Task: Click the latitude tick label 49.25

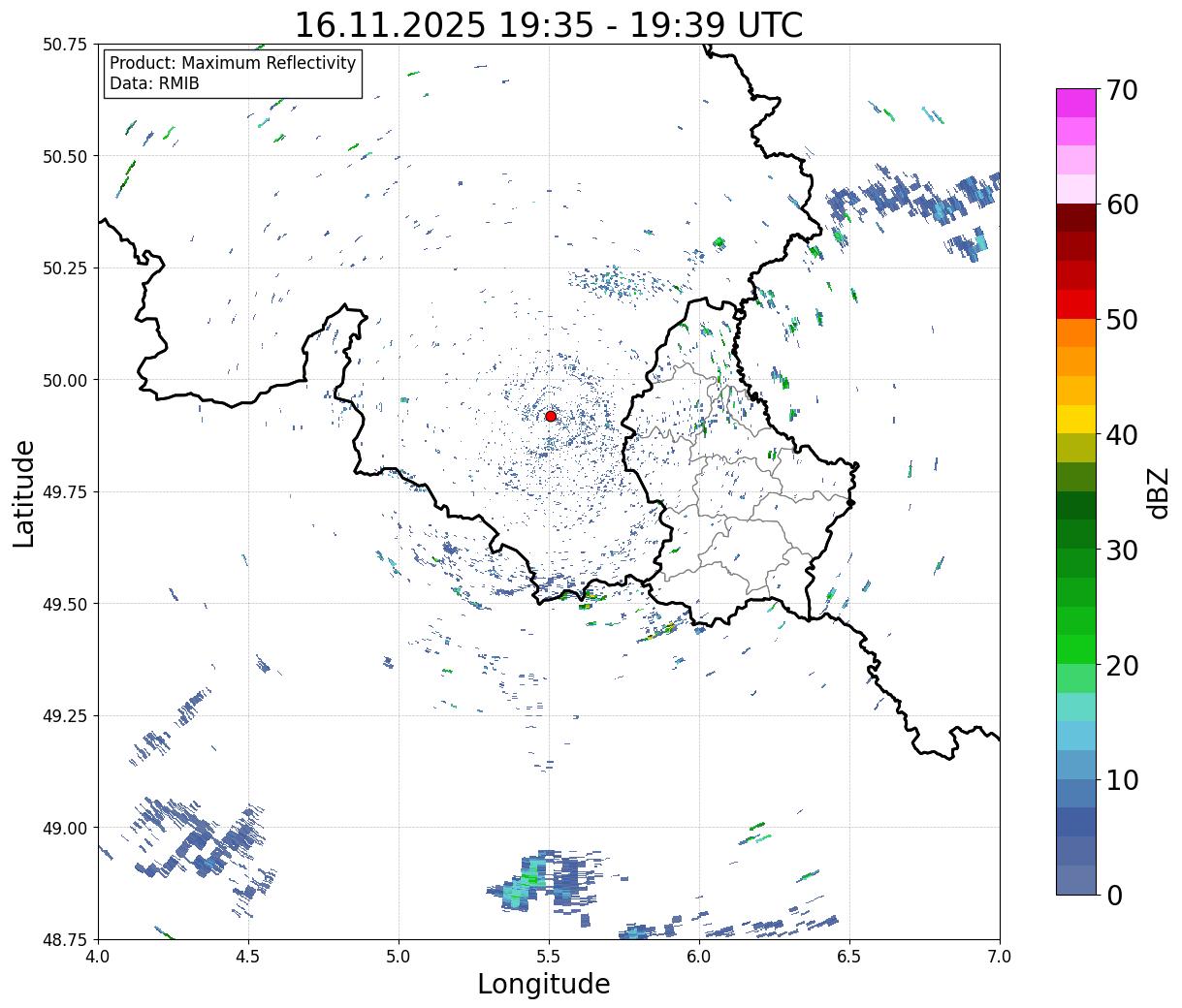Action: point(66,716)
